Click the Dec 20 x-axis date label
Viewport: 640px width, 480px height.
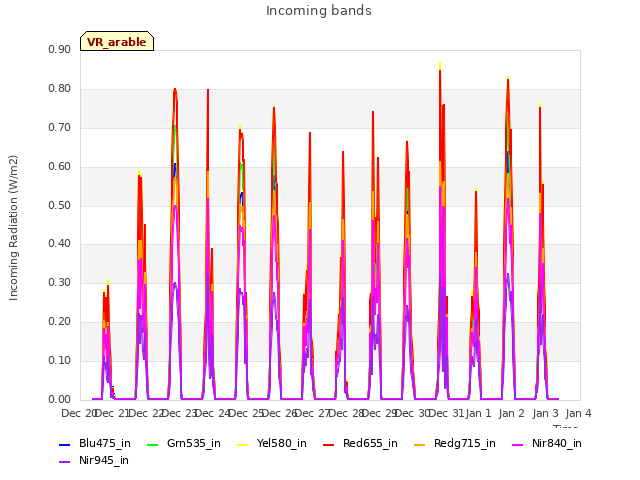pos(78,414)
